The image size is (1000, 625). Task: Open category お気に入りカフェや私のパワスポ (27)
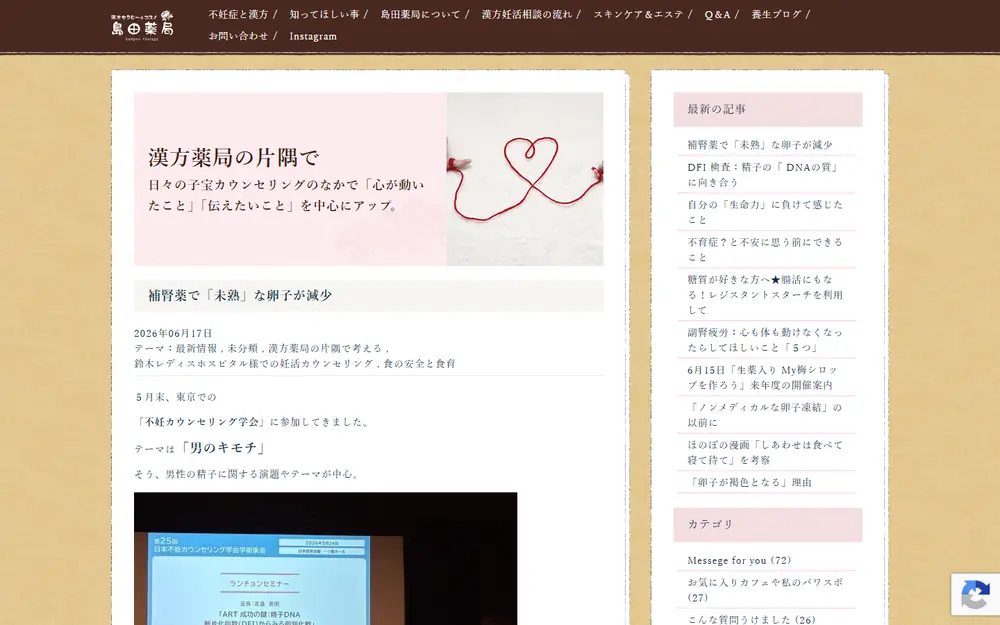765,590
